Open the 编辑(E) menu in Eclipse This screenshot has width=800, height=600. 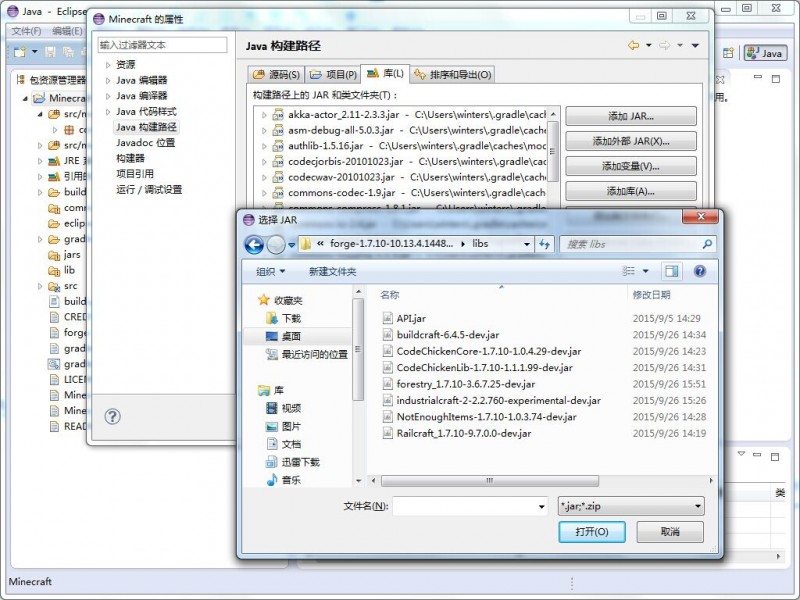(x=67, y=31)
